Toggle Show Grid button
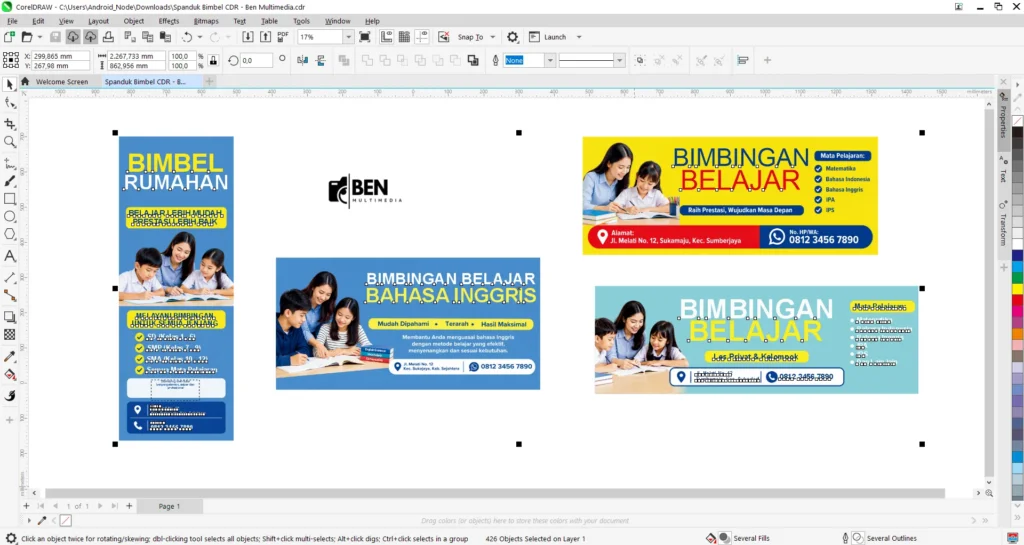Image resolution: width=1024 pixels, height=545 pixels. (x=404, y=37)
